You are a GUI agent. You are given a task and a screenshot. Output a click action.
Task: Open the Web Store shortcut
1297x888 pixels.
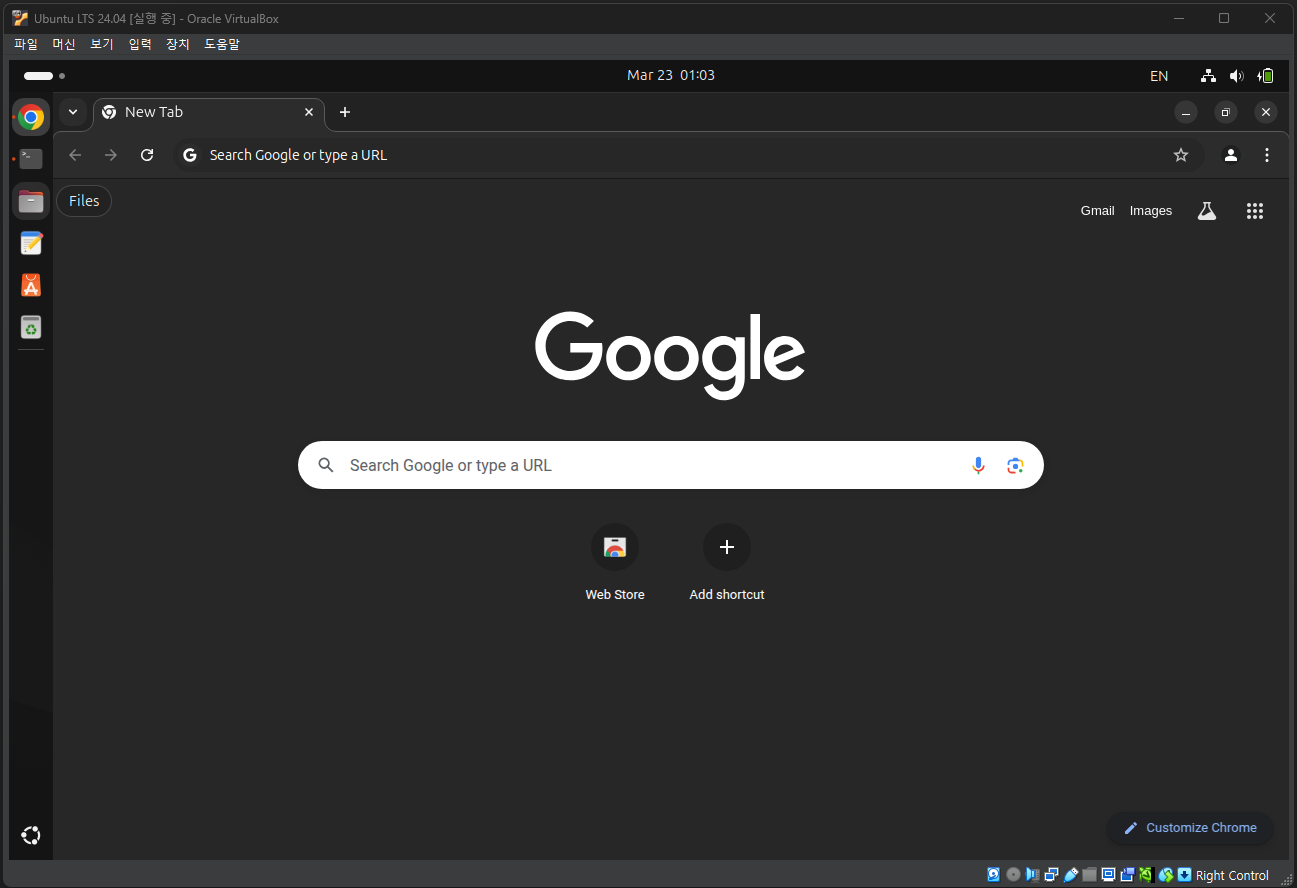click(615, 563)
